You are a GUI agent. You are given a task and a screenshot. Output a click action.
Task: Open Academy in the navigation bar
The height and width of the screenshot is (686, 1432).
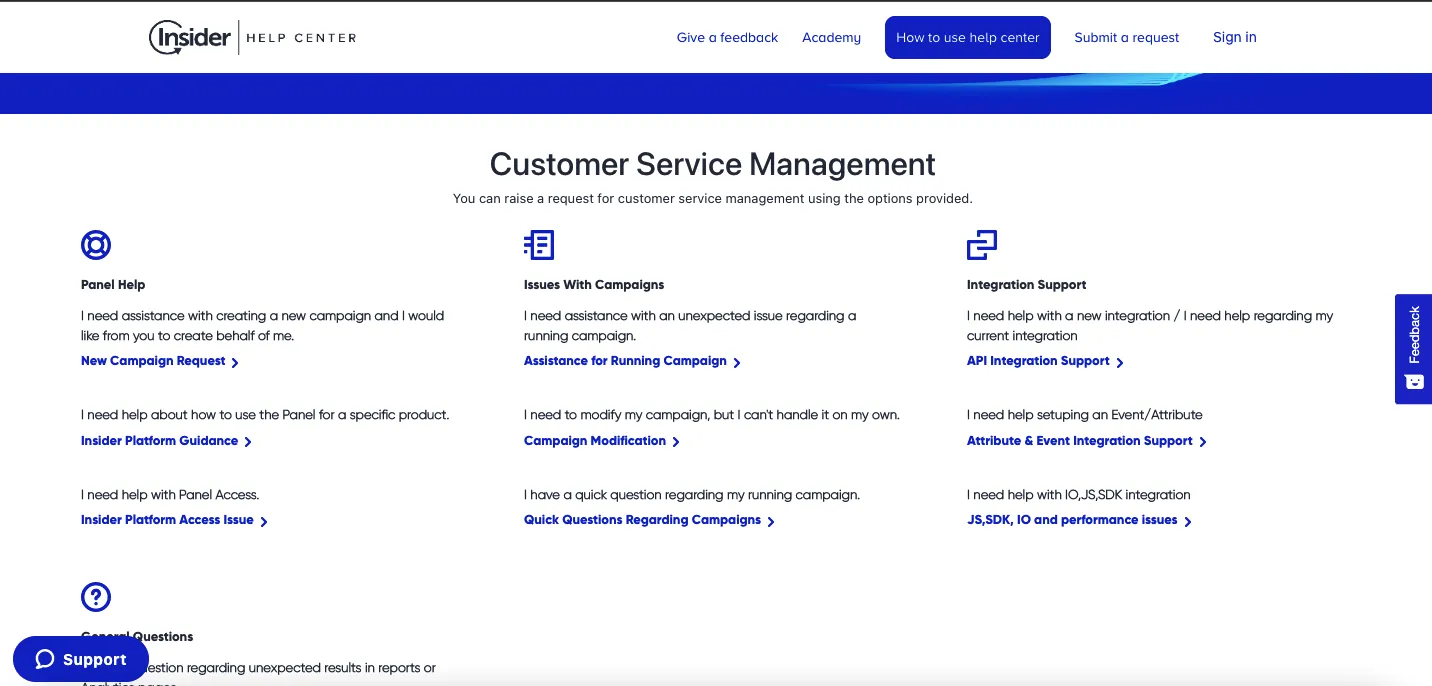[831, 37]
